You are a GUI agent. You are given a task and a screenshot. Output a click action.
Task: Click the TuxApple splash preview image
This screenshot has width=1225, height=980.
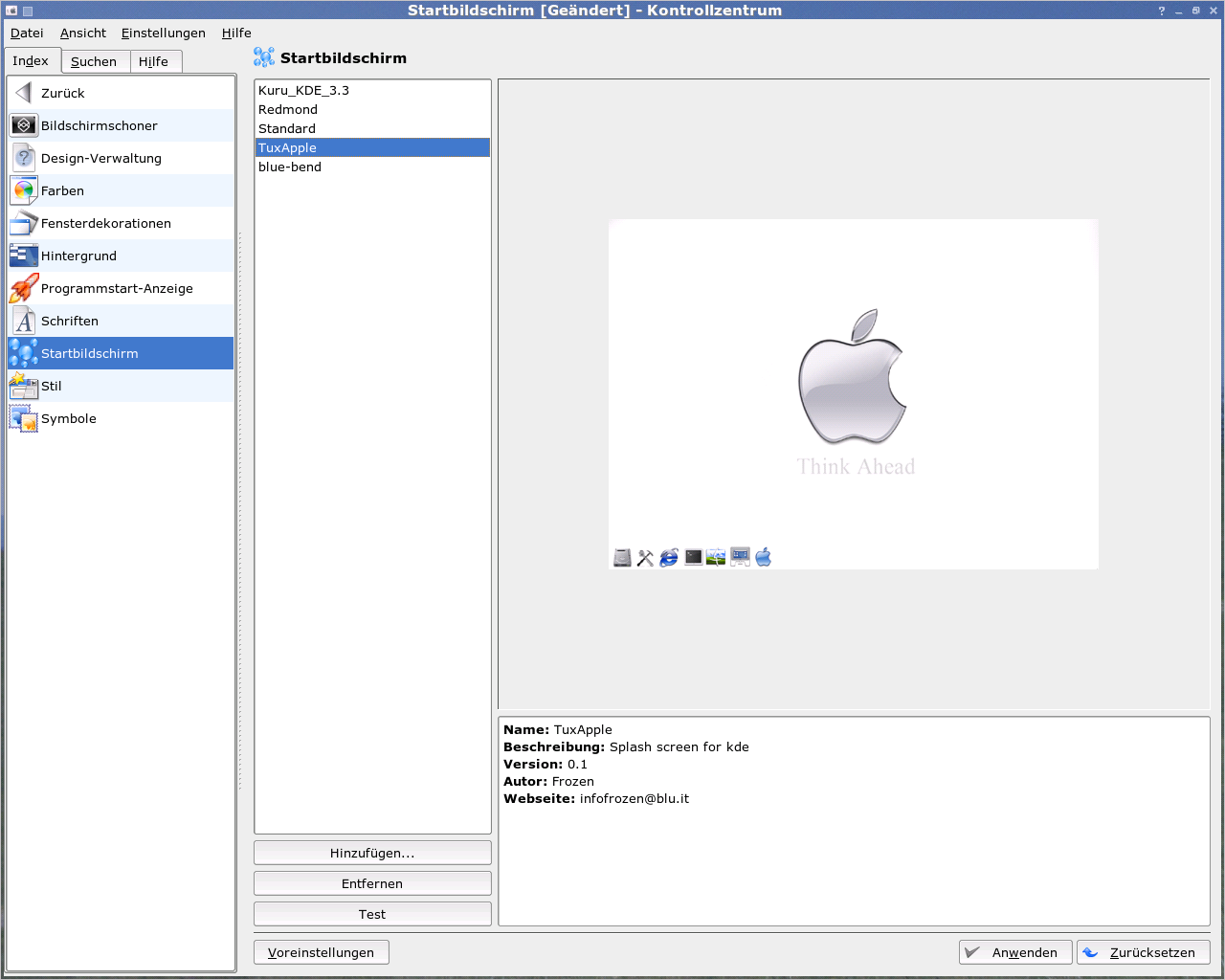tap(854, 394)
